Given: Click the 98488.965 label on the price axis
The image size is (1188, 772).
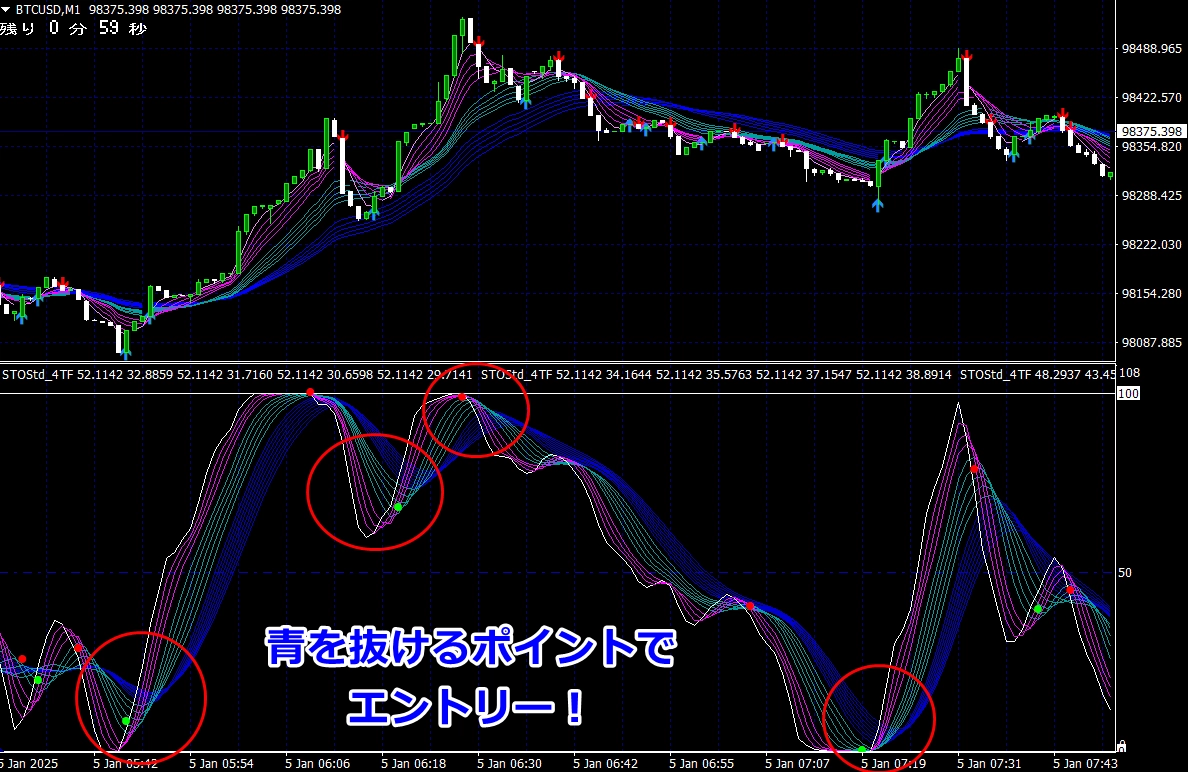Looking at the screenshot, I should click(x=1152, y=49).
